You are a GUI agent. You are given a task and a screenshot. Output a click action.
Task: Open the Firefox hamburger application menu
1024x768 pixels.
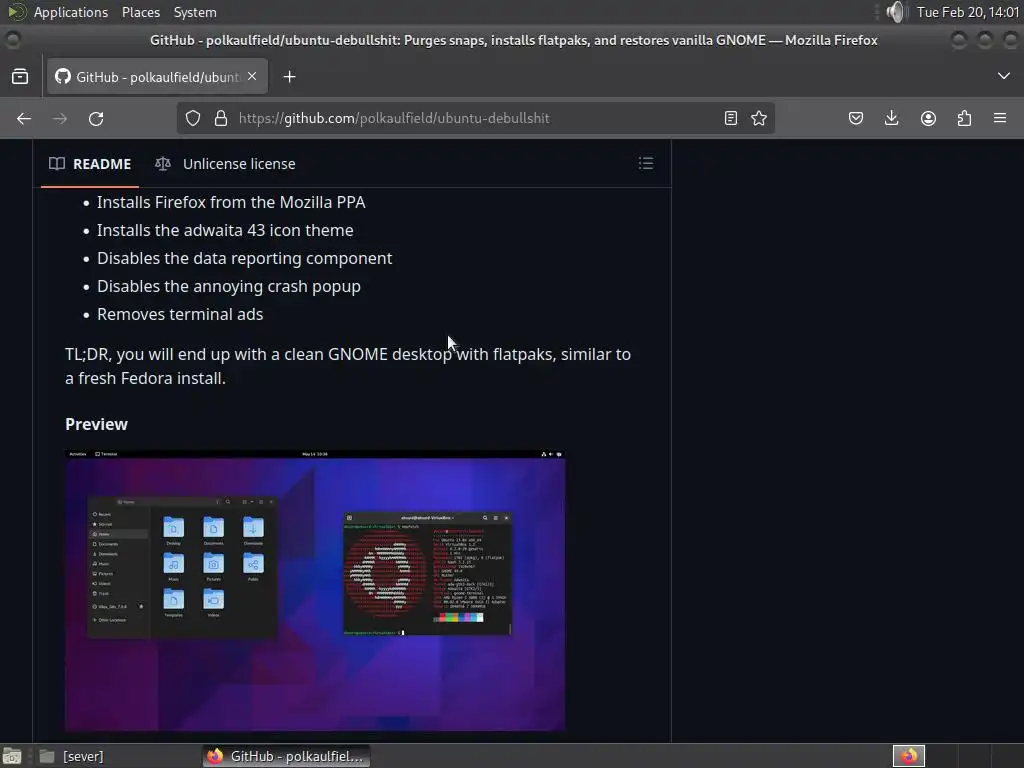(1000, 118)
